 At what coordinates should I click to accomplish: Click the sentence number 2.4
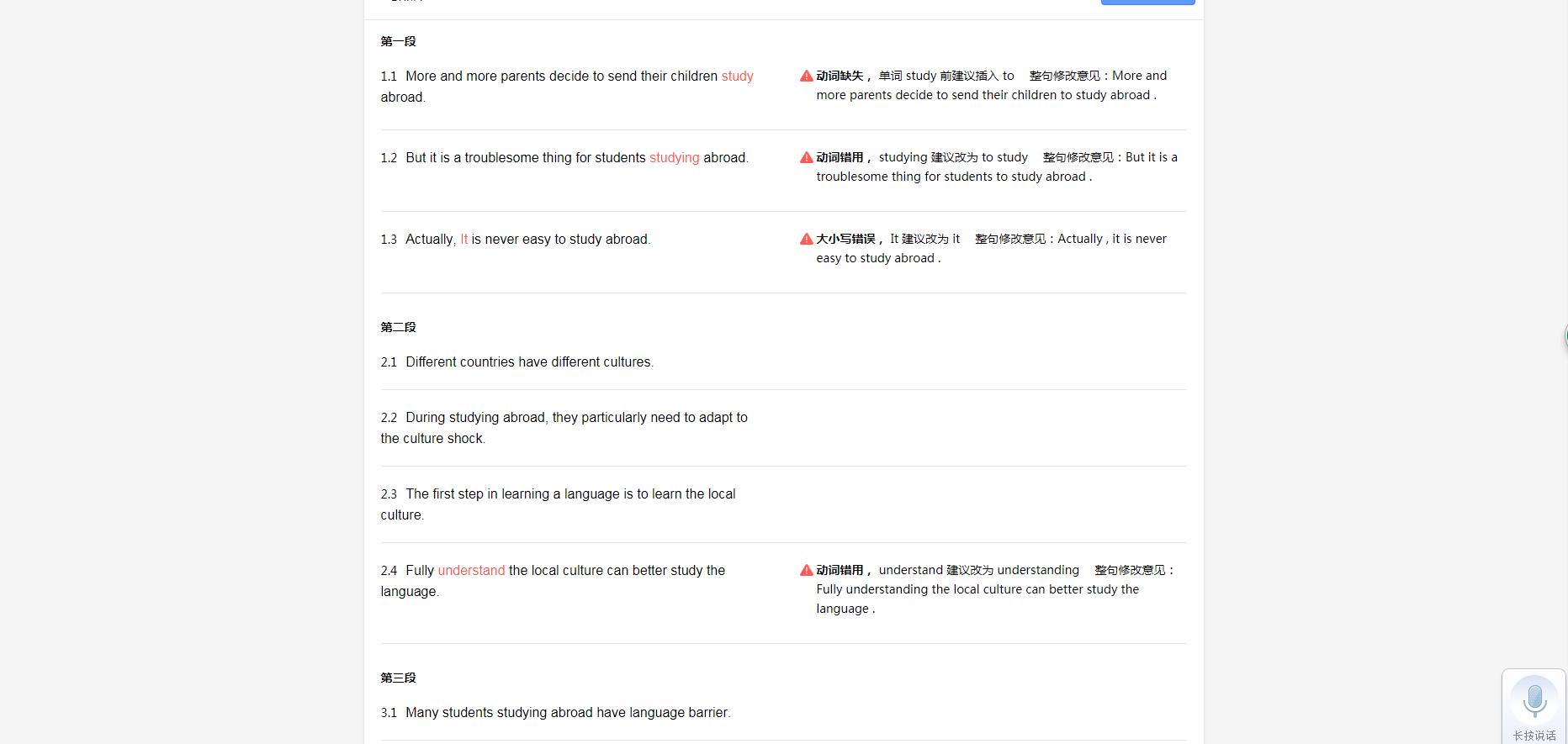click(389, 570)
